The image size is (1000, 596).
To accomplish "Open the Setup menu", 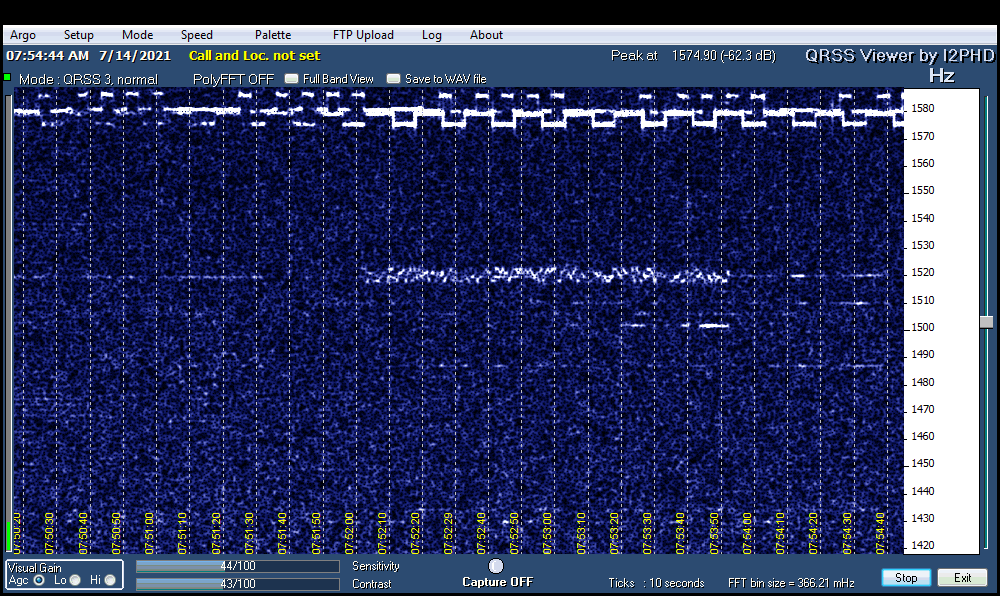I will click(79, 35).
